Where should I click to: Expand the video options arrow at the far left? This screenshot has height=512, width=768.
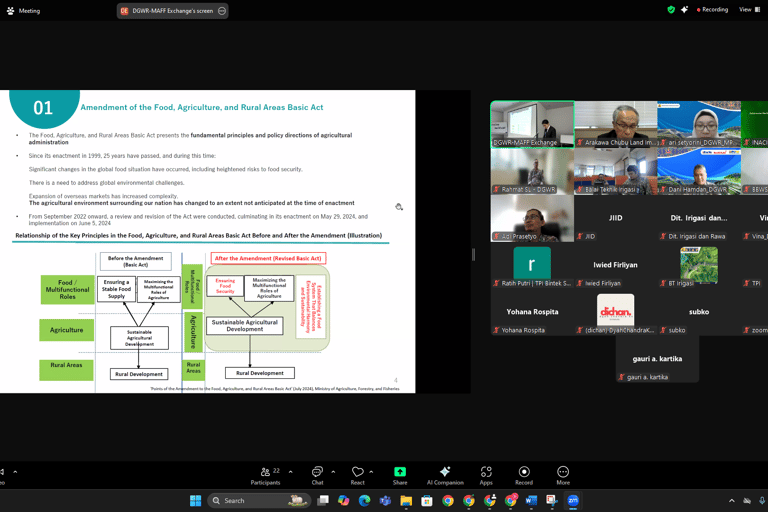pyautogui.click(x=15, y=472)
